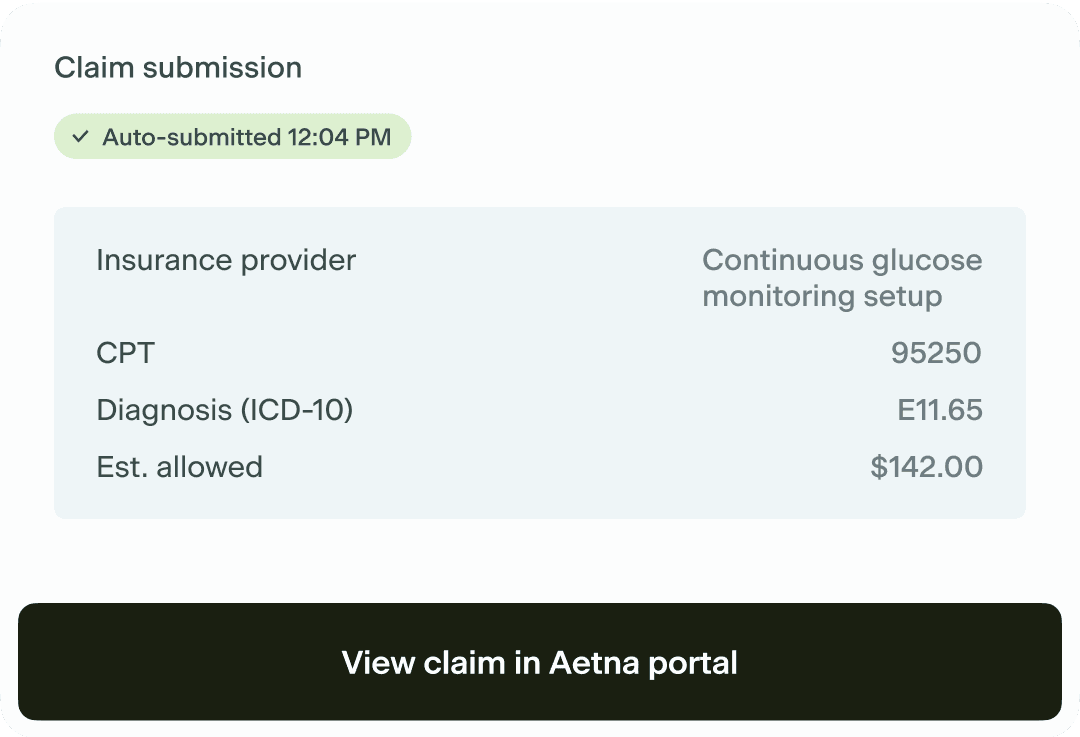The image size is (1080, 737).
Task: Select the $142.00 estimated amount
Action: pos(926,467)
